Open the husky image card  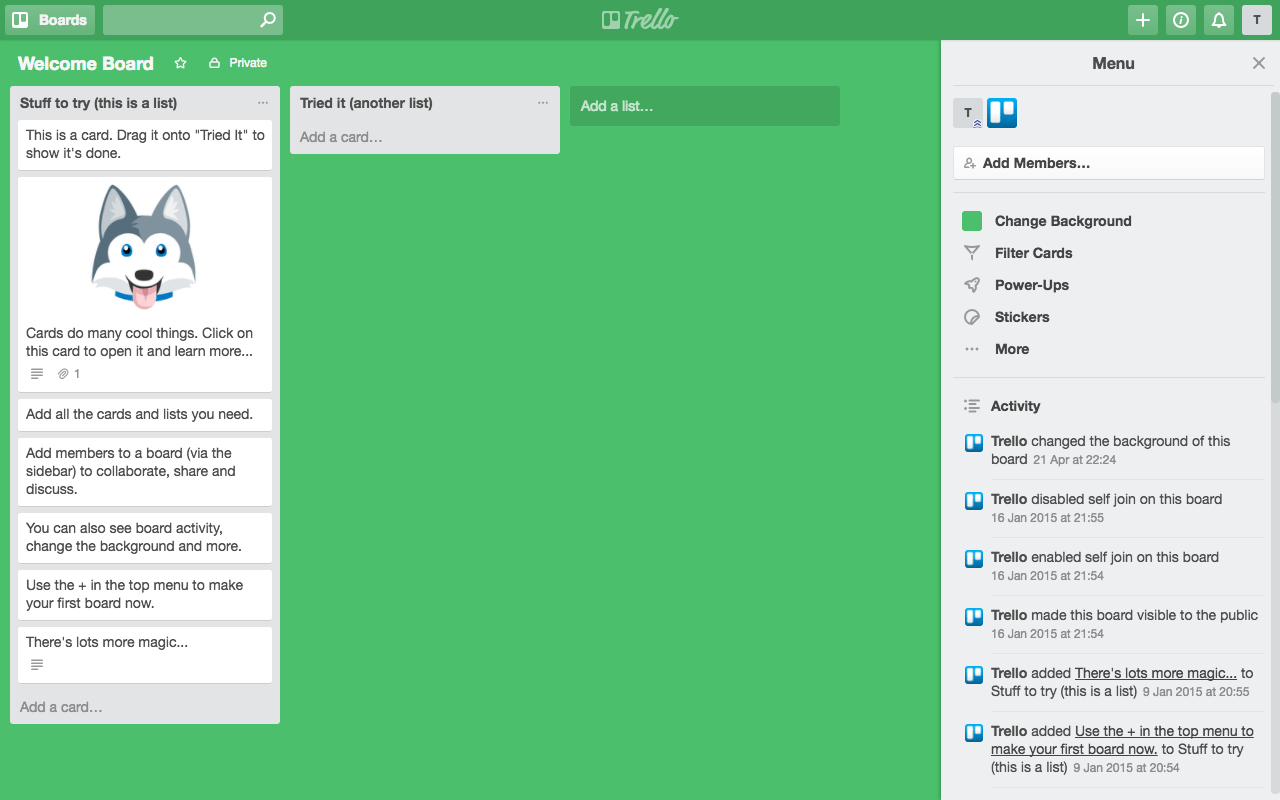[x=145, y=285]
